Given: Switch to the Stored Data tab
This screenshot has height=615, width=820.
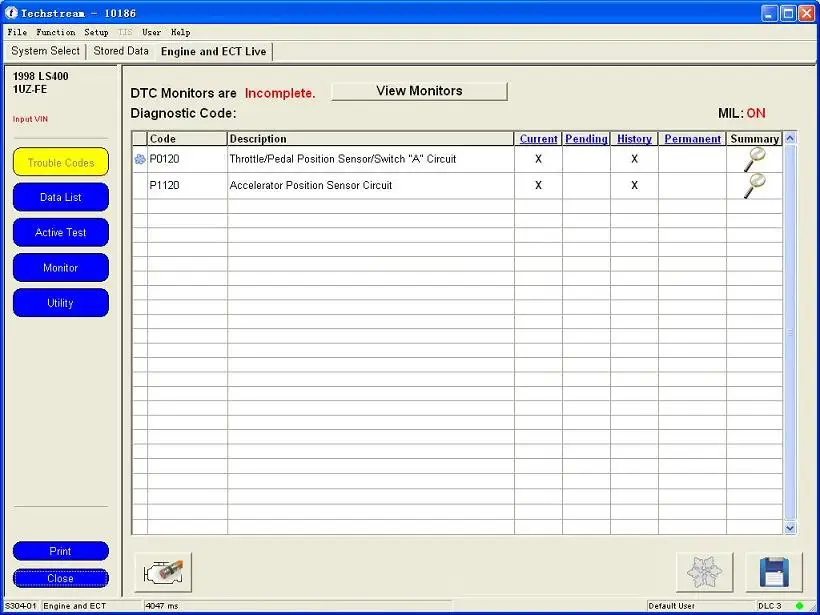Looking at the screenshot, I should click(121, 51).
